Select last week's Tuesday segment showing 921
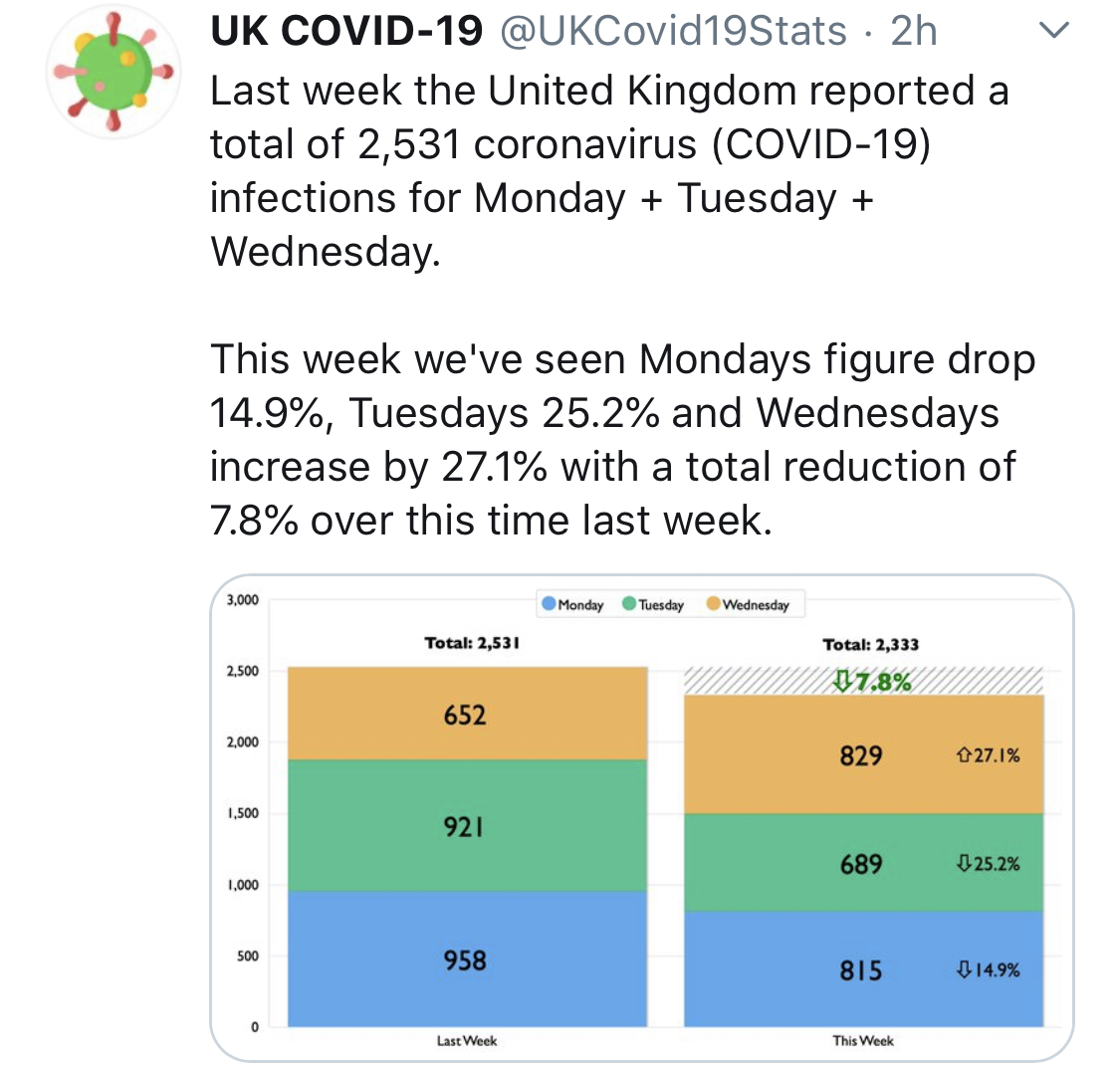Screen dimensions: 1120x1065 (x=466, y=825)
